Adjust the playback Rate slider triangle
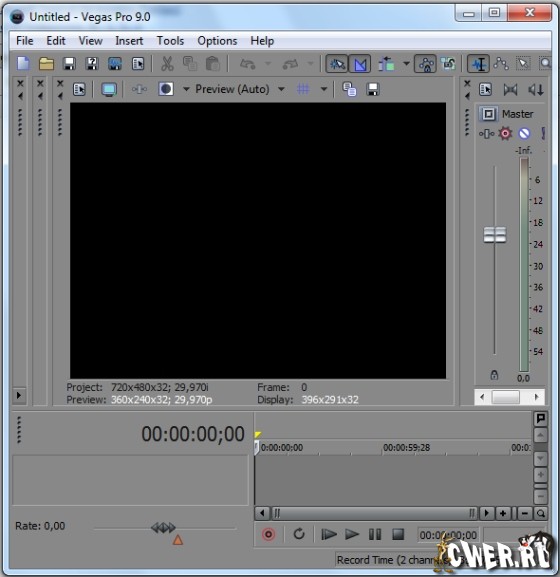Image resolution: width=560 pixels, height=577 pixels. click(178, 540)
